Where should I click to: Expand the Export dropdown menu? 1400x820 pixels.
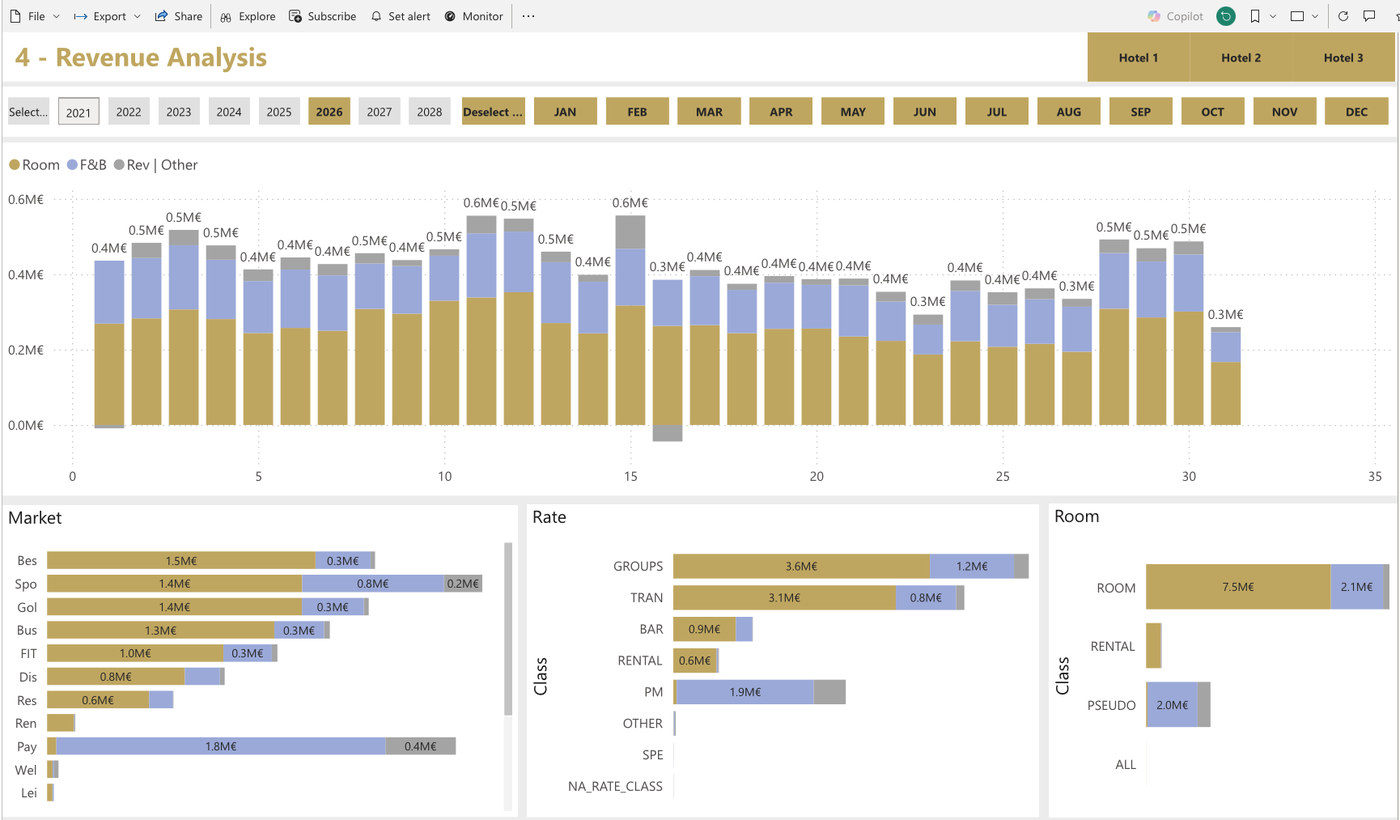click(107, 16)
